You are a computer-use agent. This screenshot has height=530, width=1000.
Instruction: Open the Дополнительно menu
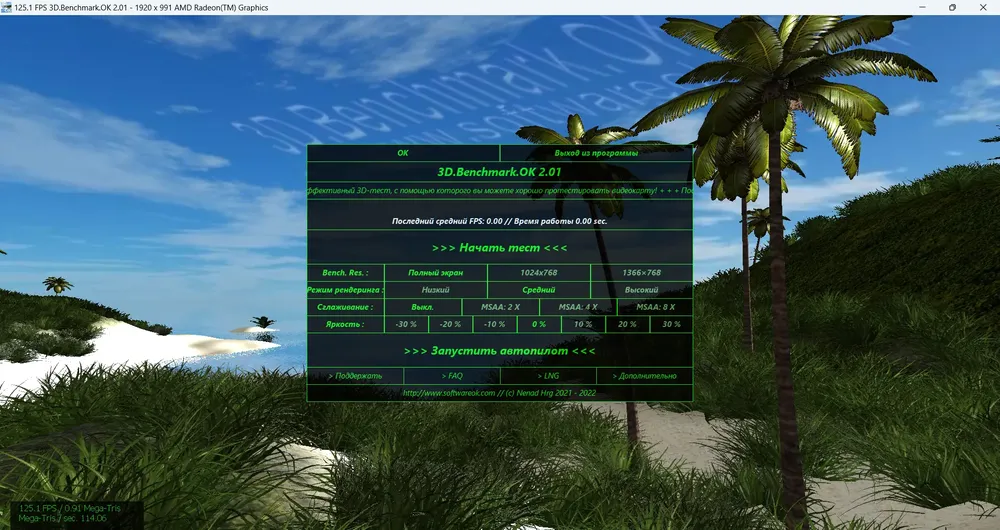click(x=645, y=376)
